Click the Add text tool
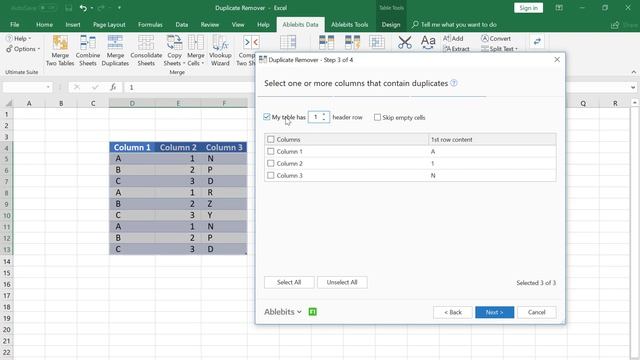Viewport: 640px width, 360px height. click(x=453, y=38)
